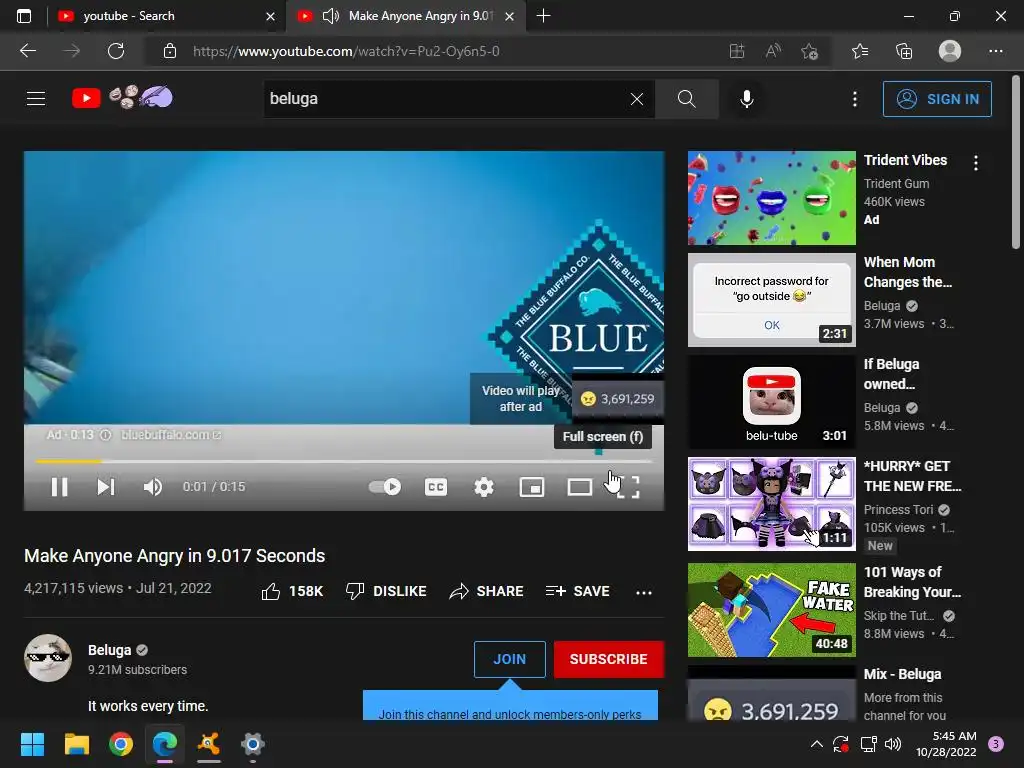Viewport: 1024px width, 768px height.
Task: Go back to previous page
Action: 28,51
